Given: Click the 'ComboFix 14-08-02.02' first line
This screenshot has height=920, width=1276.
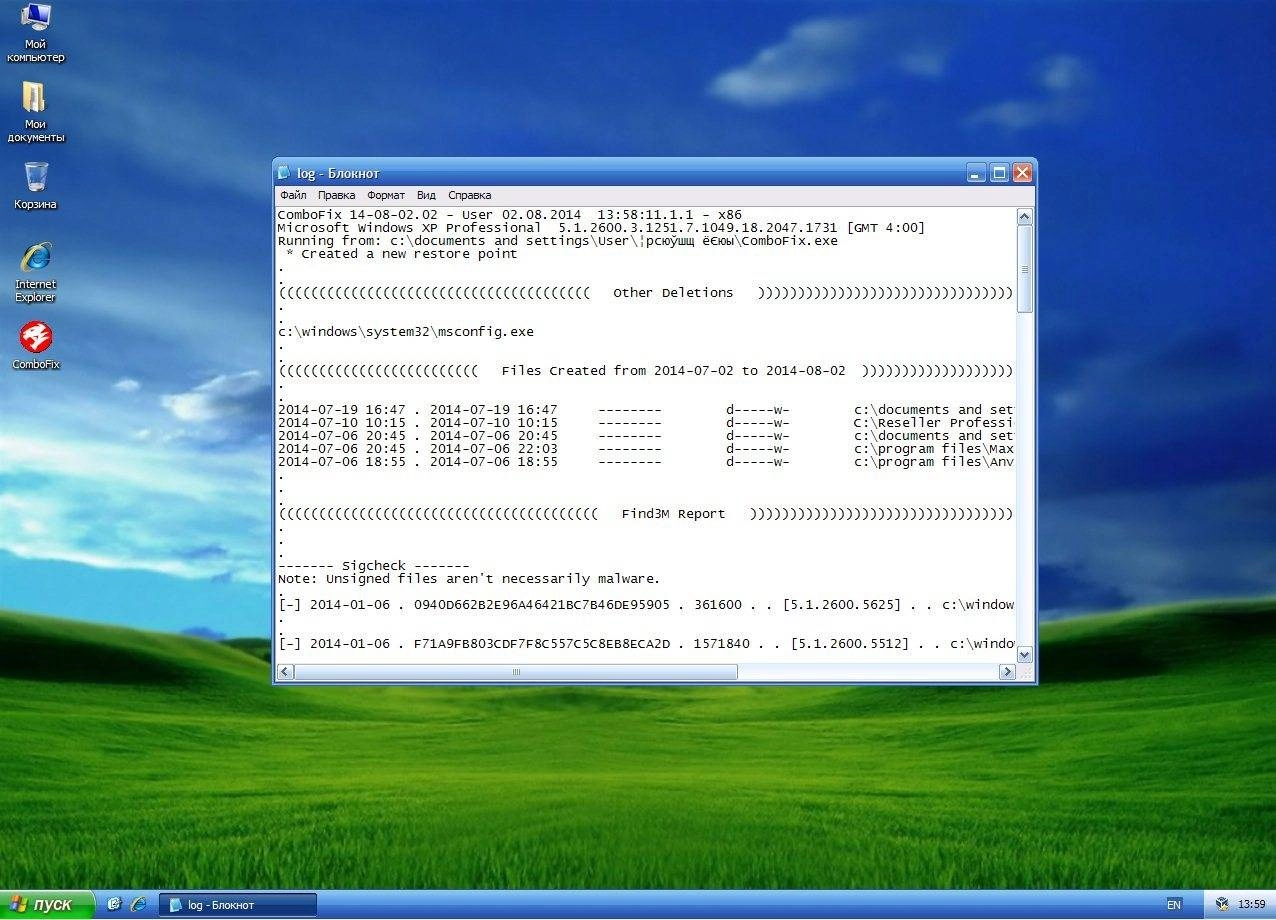Looking at the screenshot, I should pyautogui.click(x=510, y=215).
